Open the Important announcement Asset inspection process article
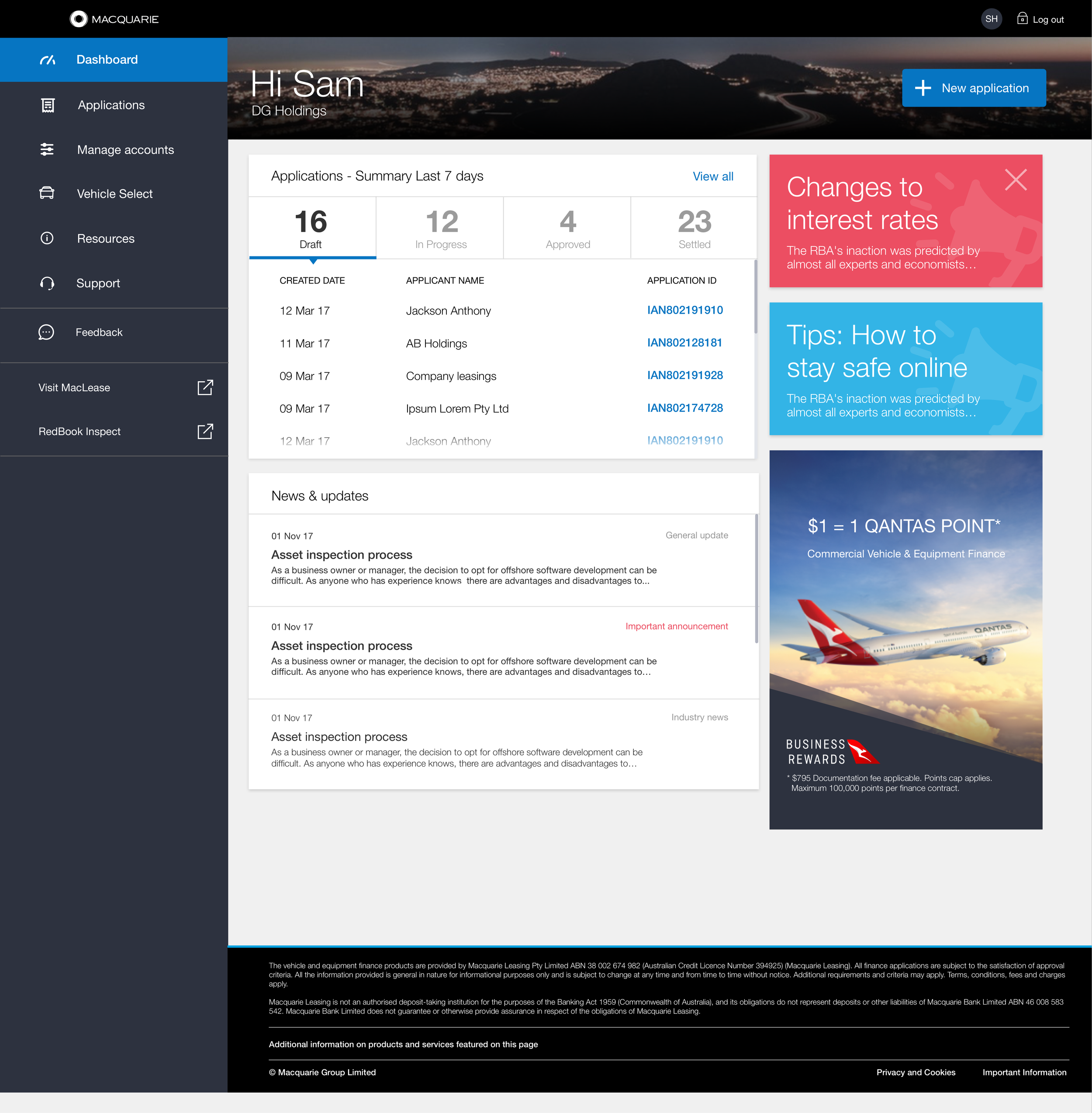This screenshot has width=1092, height=1113. coord(503,653)
